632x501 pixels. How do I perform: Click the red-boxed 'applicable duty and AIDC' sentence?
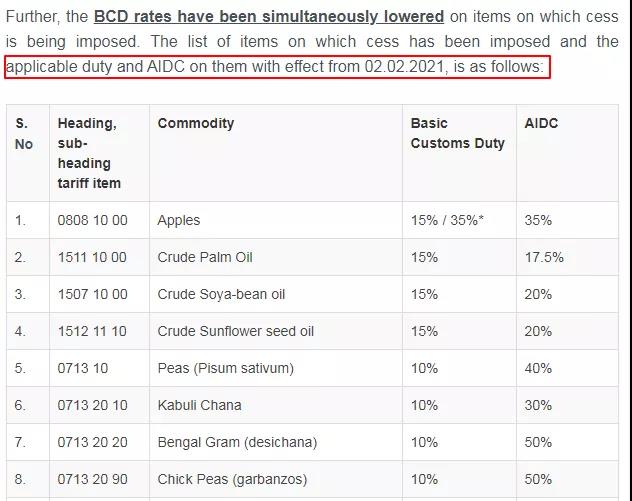point(275,67)
